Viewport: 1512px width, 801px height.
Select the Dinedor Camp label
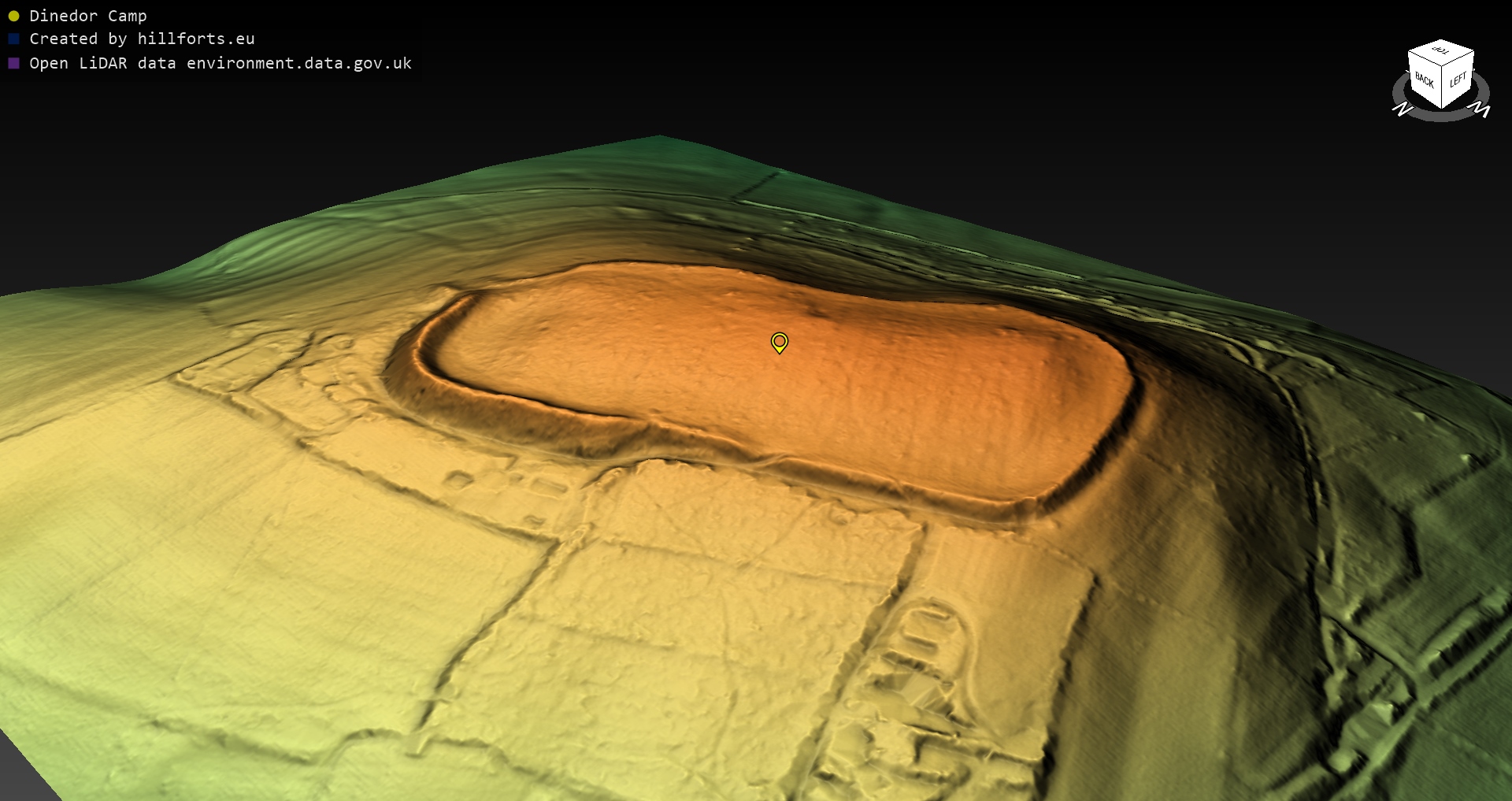click(87, 16)
